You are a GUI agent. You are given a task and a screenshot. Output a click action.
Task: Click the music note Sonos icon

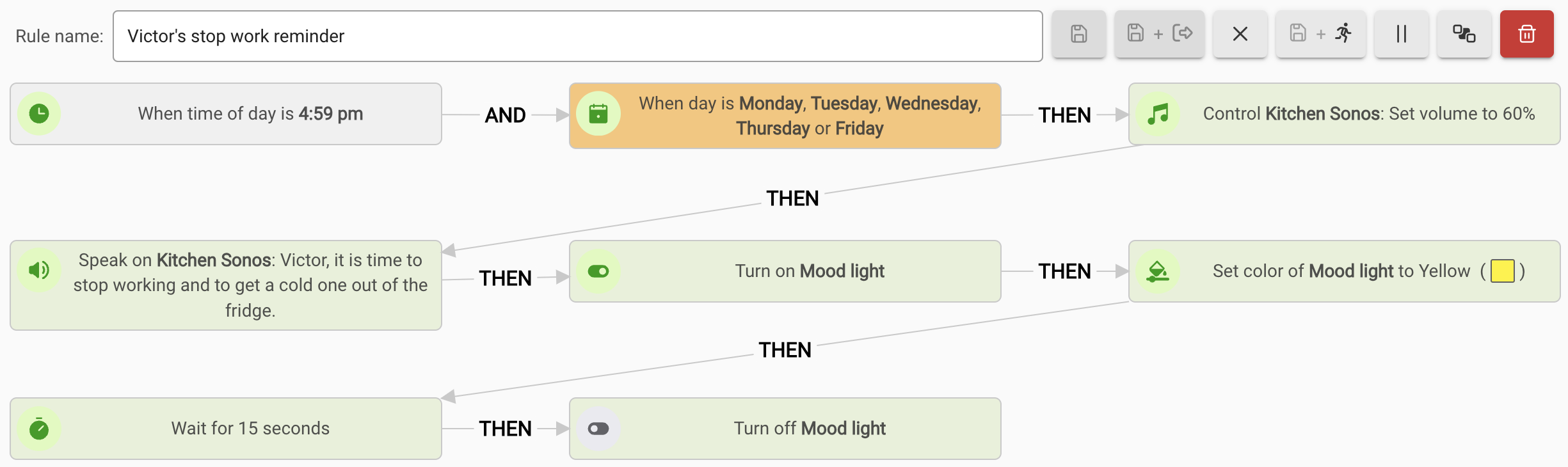point(1158,114)
